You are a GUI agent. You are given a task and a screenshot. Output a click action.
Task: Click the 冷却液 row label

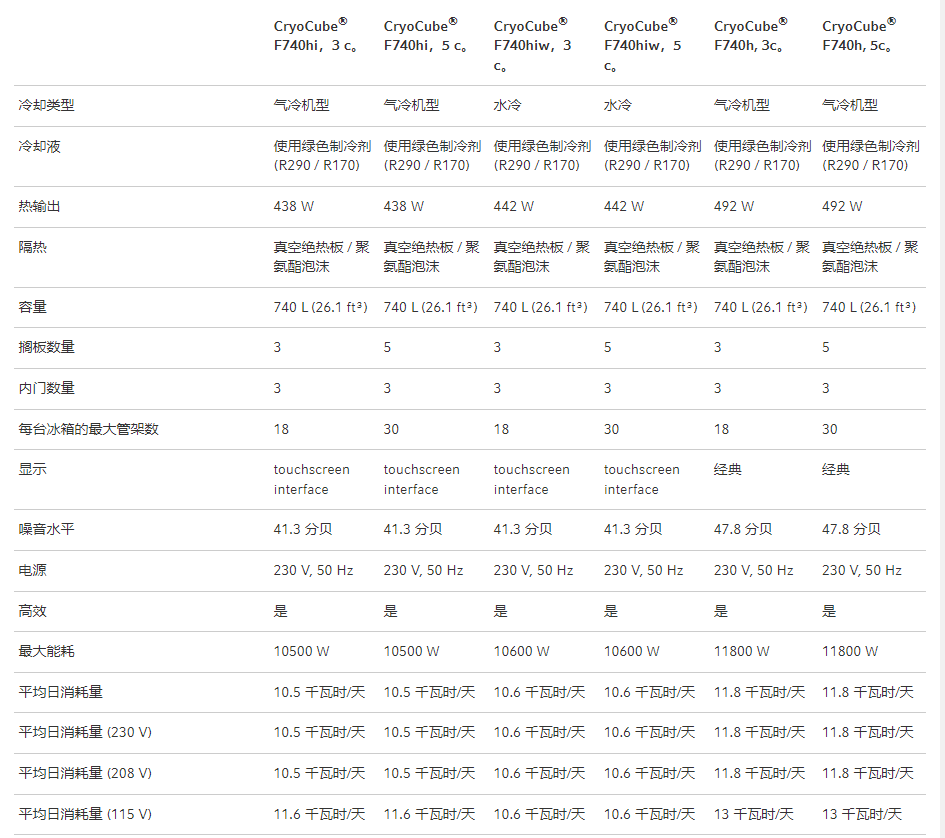tap(40, 146)
